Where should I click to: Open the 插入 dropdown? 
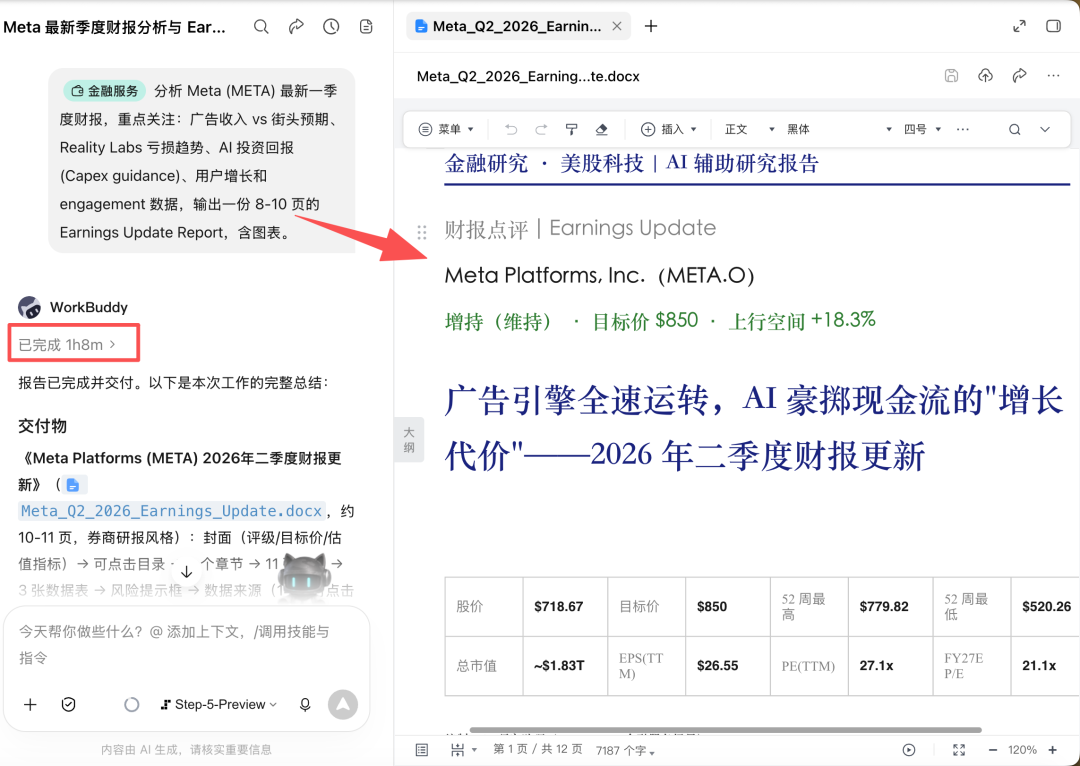click(669, 130)
